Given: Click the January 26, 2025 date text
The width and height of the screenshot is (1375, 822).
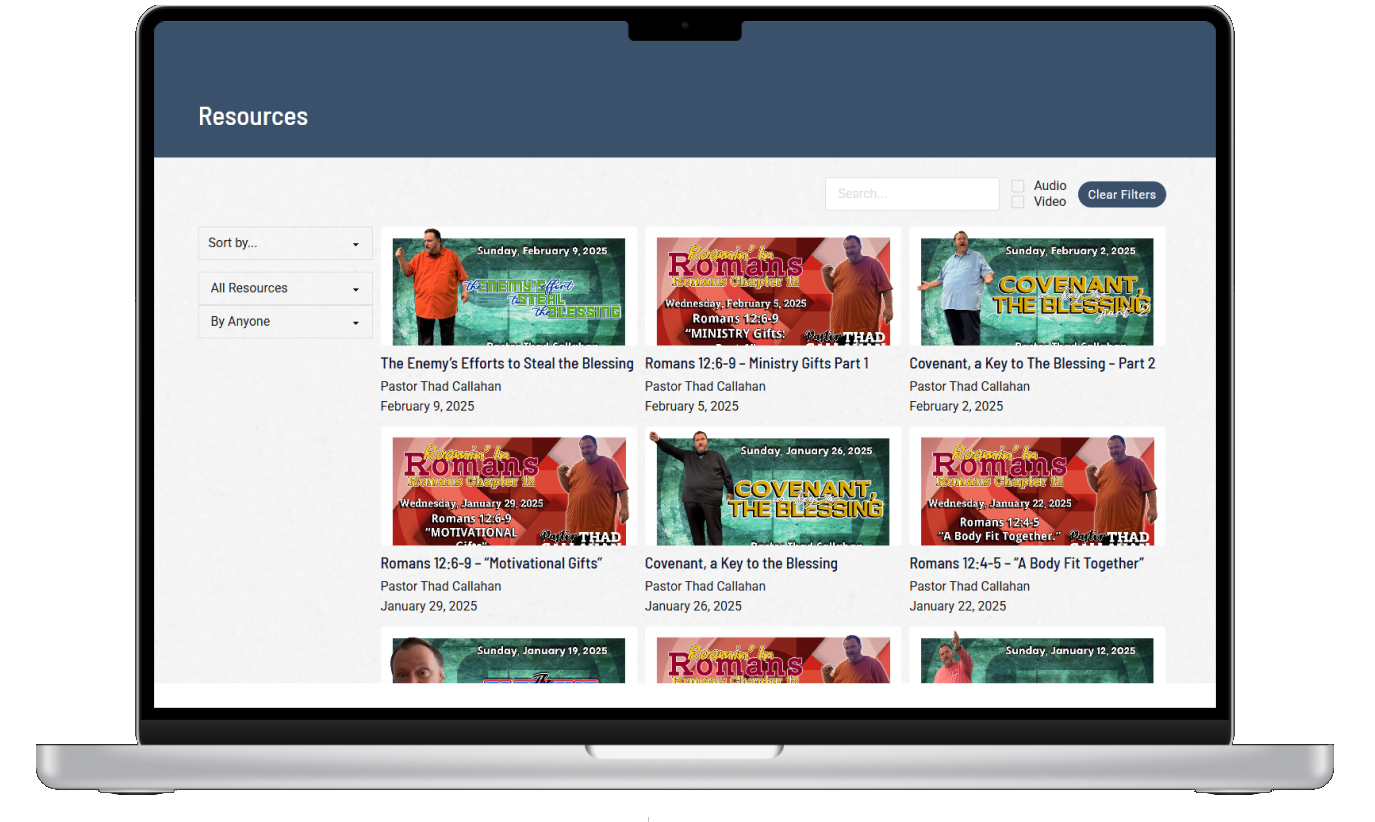Looking at the screenshot, I should [x=693, y=607].
